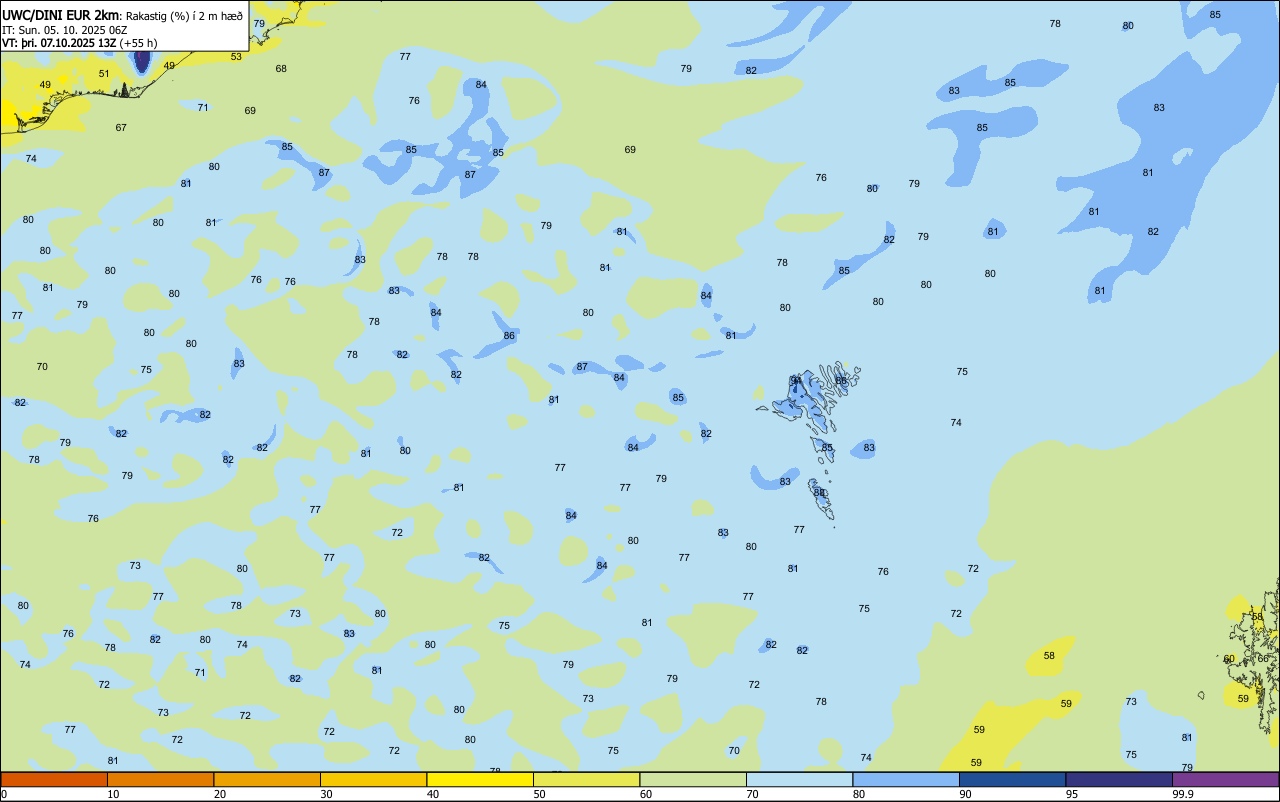
Task: Click the 'VT: þri. 07.10.2025 13Z' line
Action: click(59, 43)
